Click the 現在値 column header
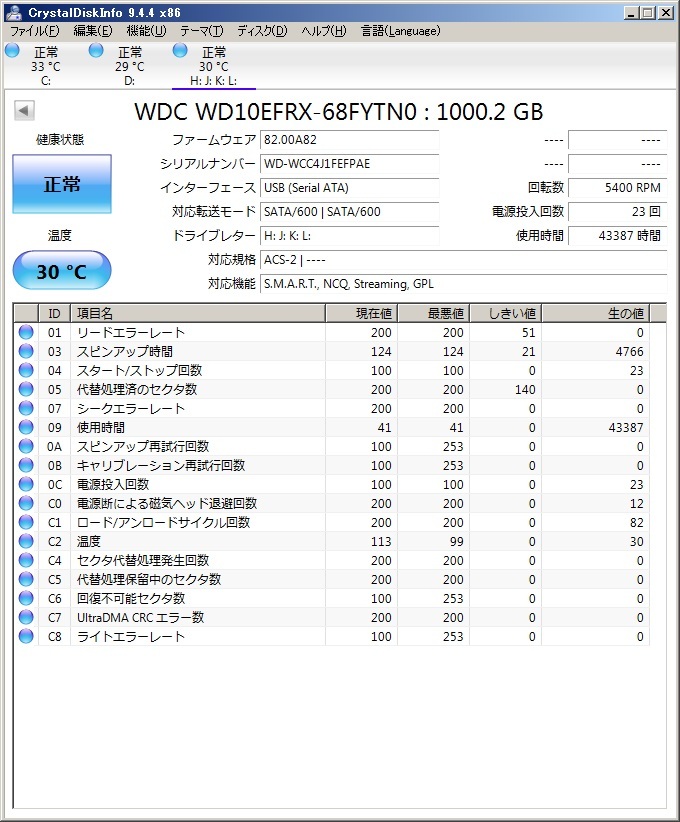Image resolution: width=680 pixels, height=822 pixels. tap(361, 313)
